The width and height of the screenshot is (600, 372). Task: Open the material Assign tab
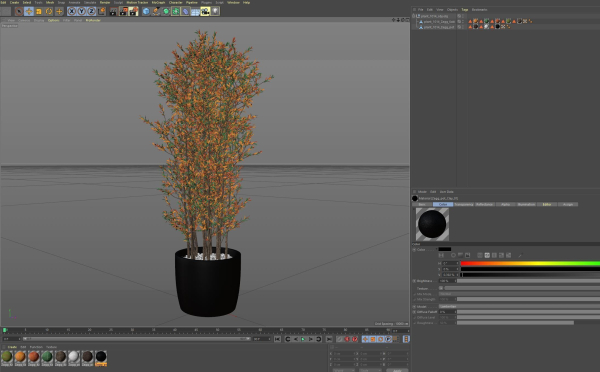[x=568, y=205]
